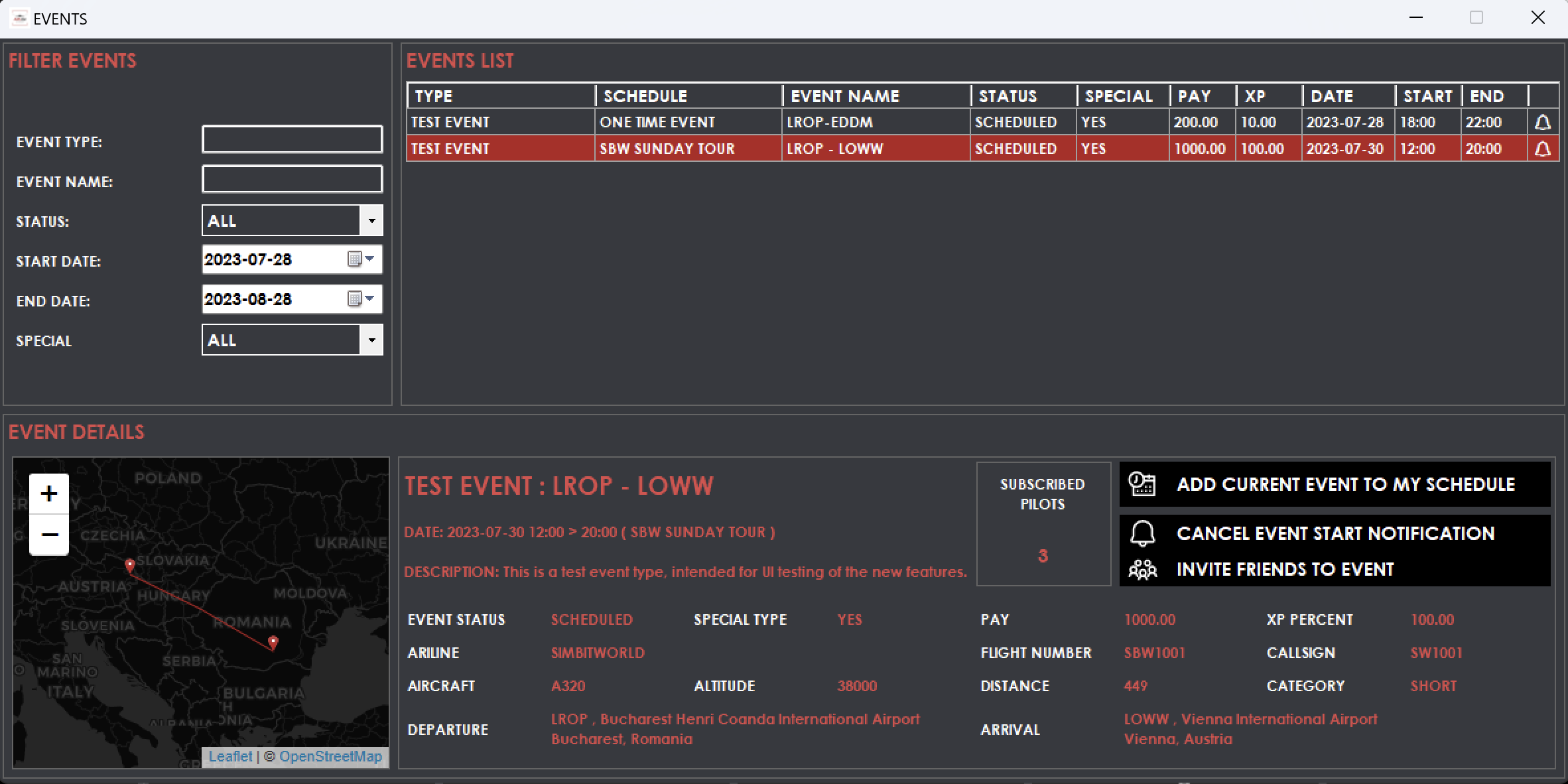The height and width of the screenshot is (784, 1568).
Task: Click the bell icon in LROP-EDDM row
Action: pos(1543,123)
